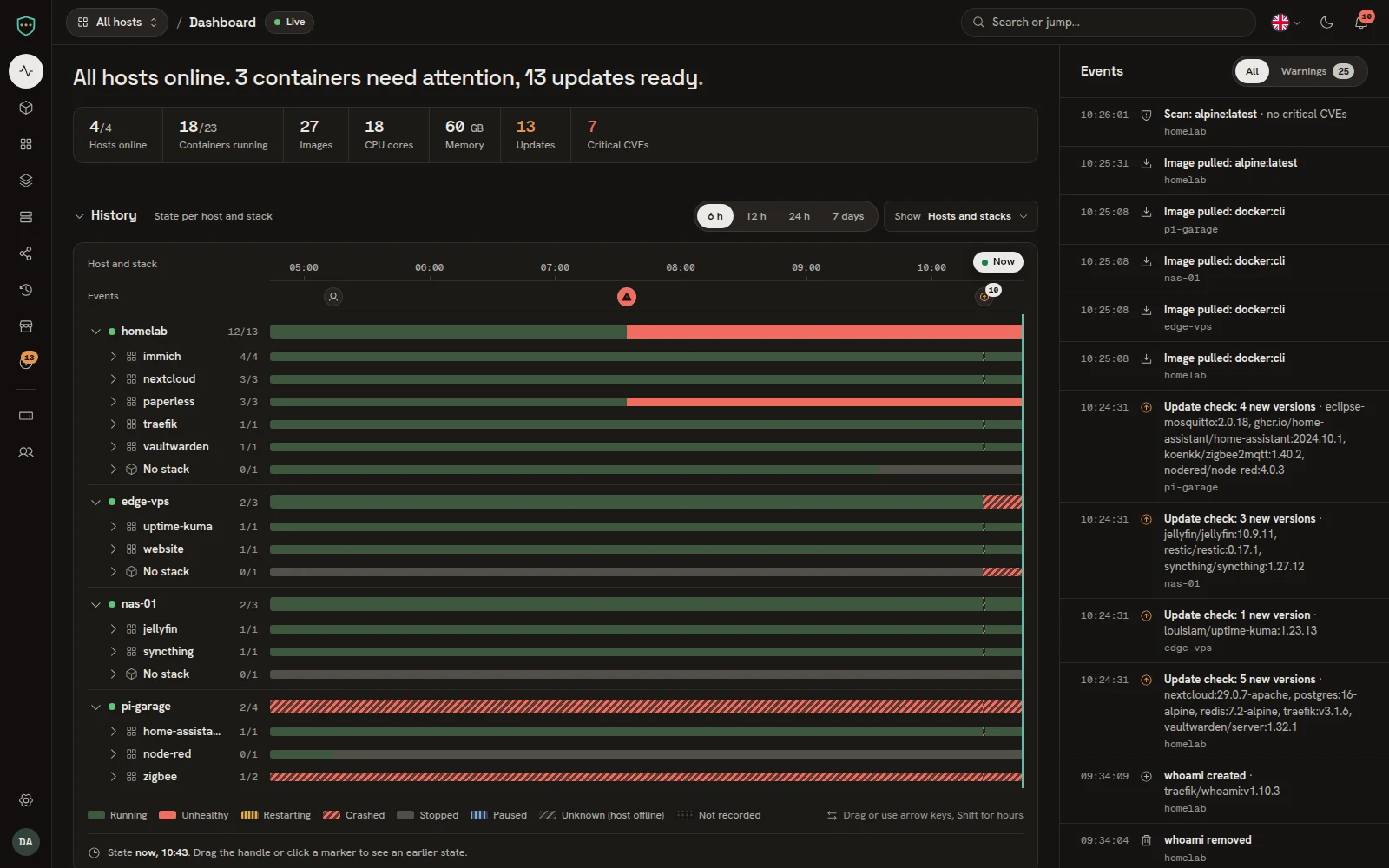Screen dimensions: 1389x868
Task: Select the 24 h time range
Action: (800, 216)
